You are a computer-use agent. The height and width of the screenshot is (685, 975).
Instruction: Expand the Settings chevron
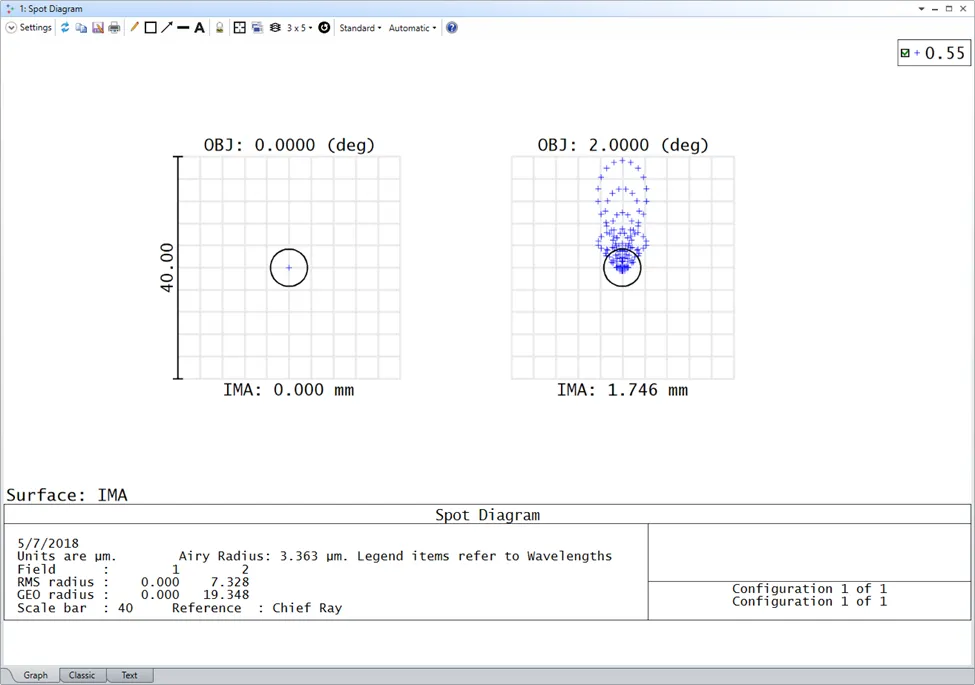11,28
